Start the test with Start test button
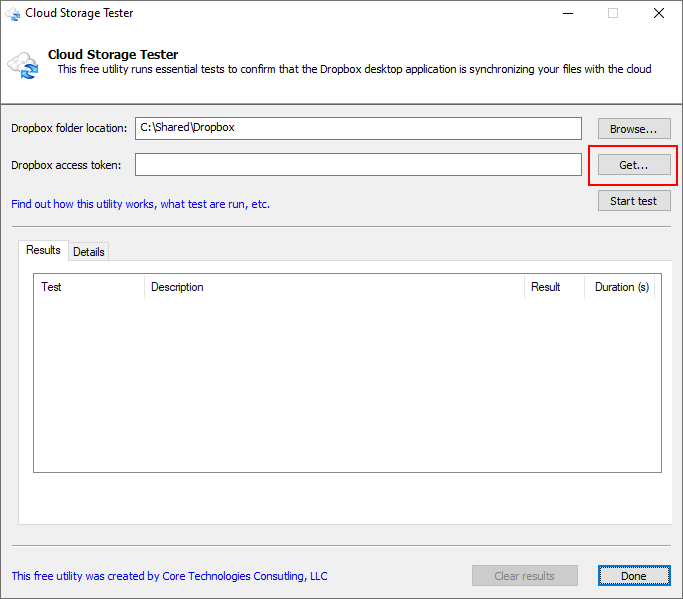Image resolution: width=683 pixels, height=599 pixels. 634,201
